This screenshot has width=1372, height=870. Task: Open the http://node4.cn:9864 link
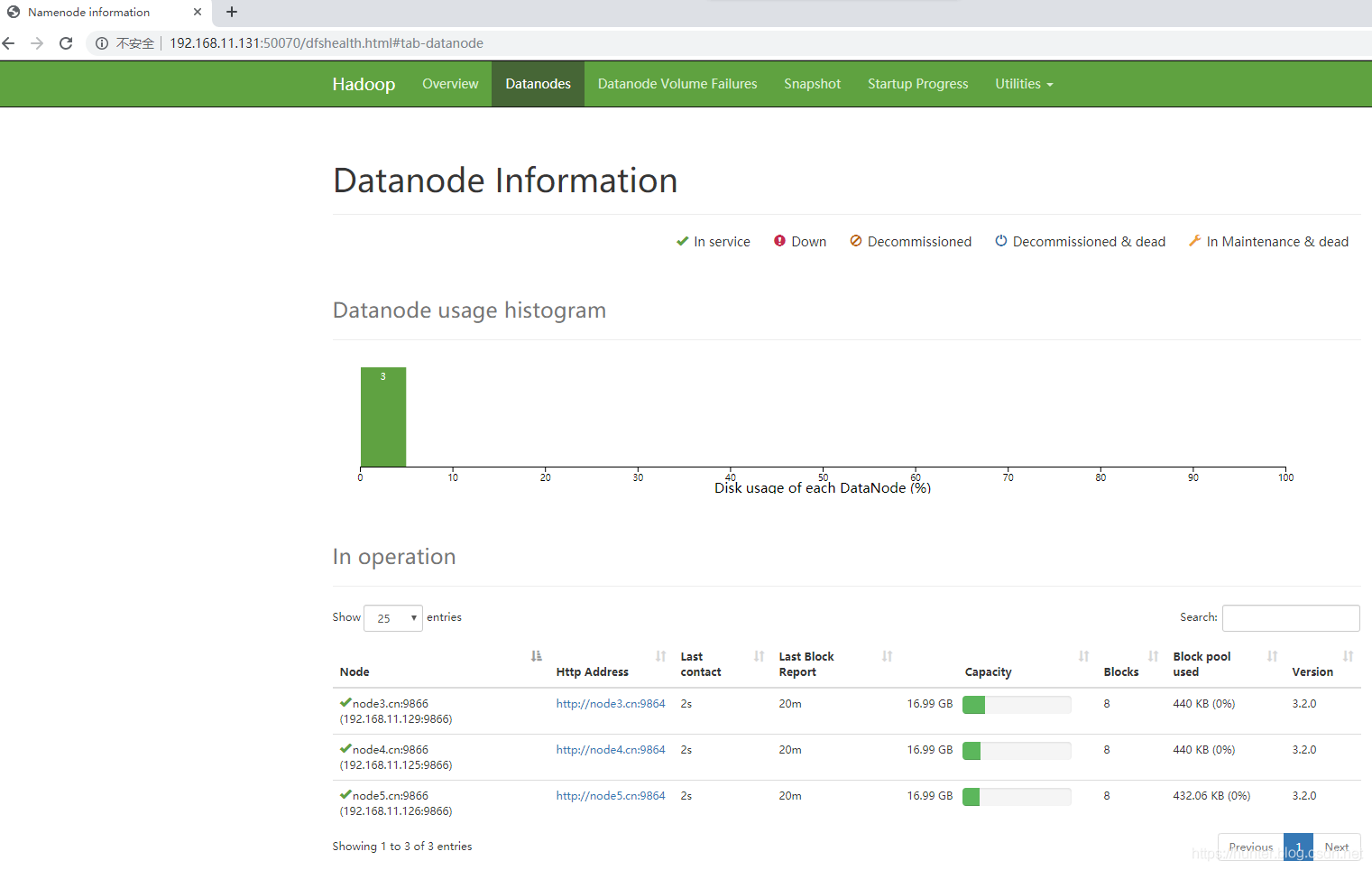pos(611,750)
